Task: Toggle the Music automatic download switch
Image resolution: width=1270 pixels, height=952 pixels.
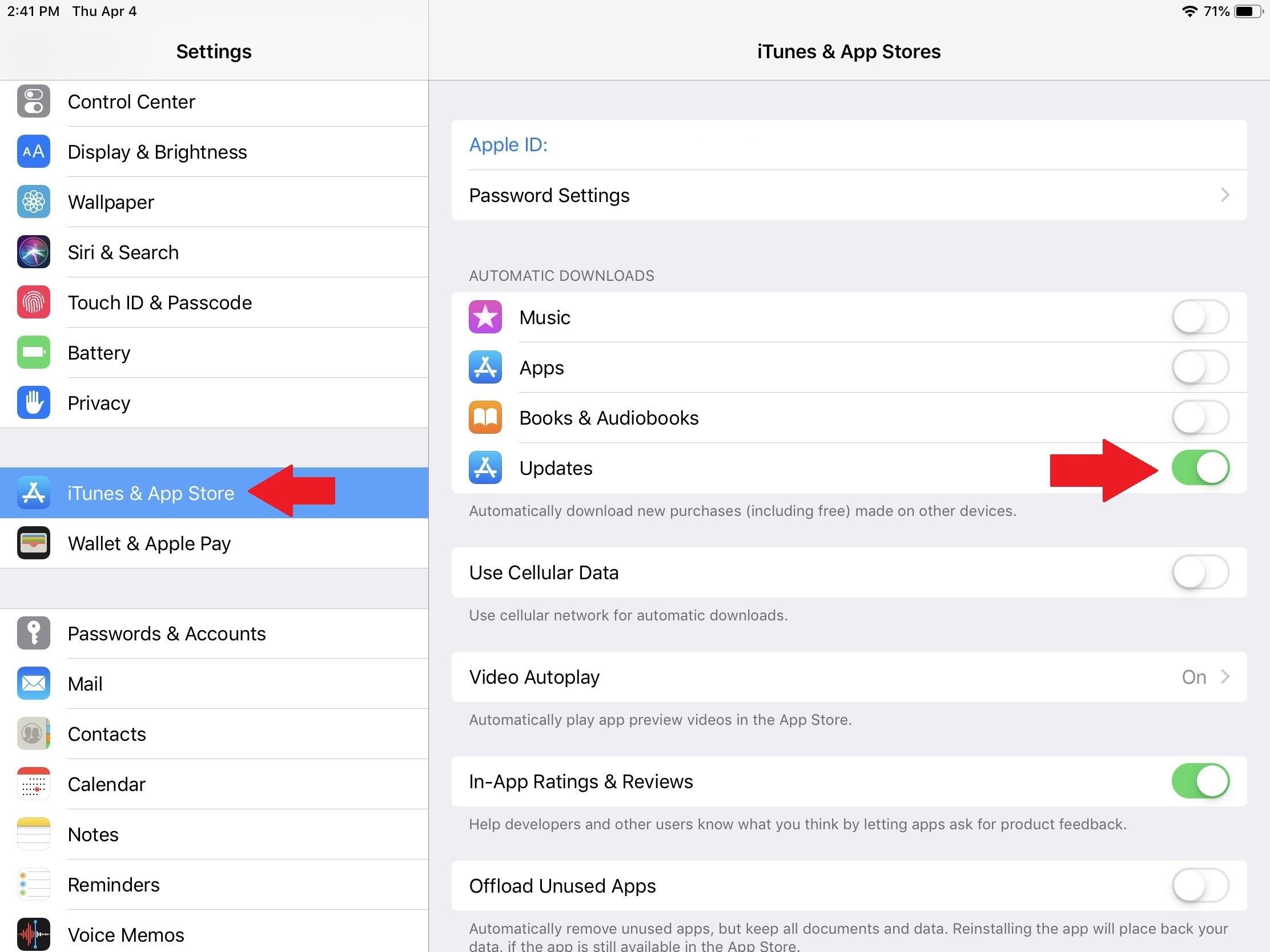Action: point(1201,318)
